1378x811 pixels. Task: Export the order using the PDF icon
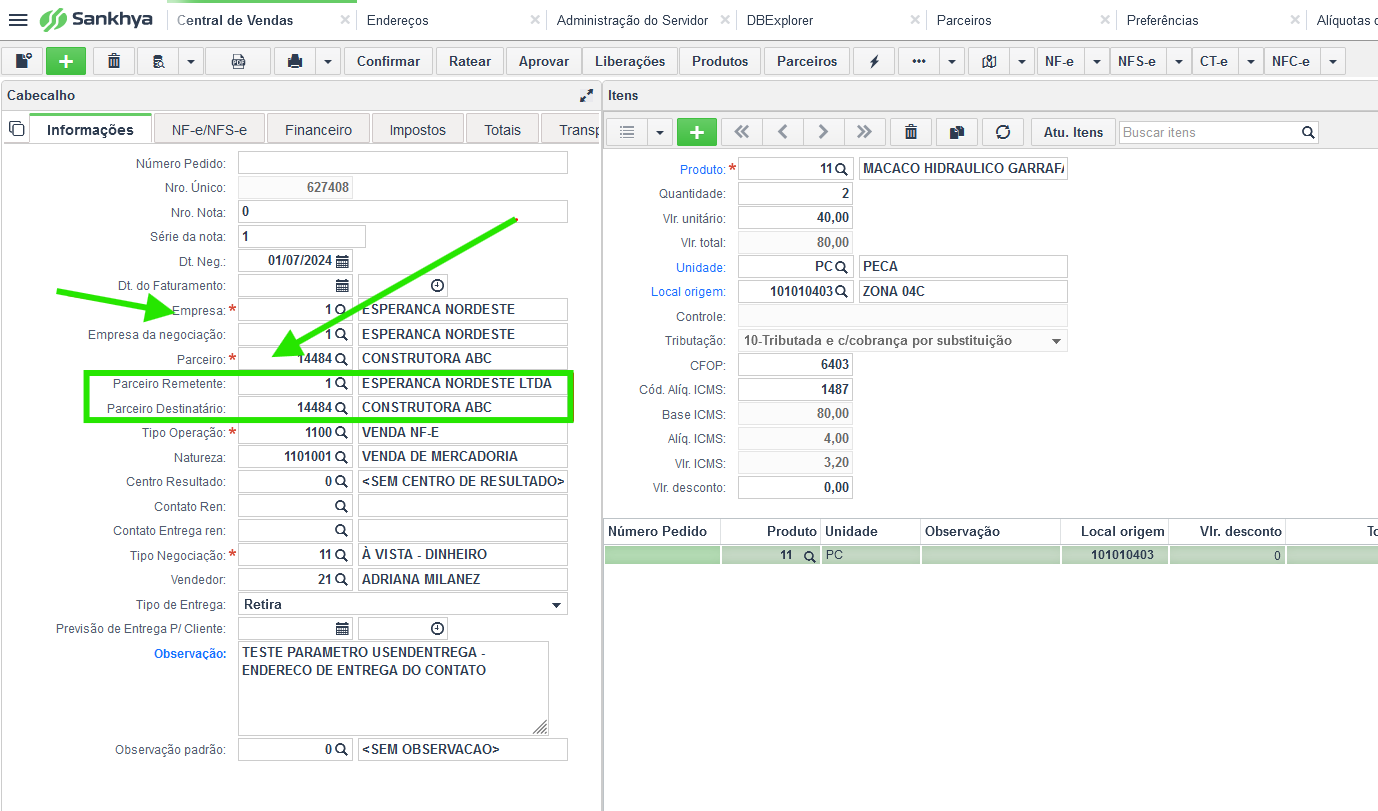238,61
